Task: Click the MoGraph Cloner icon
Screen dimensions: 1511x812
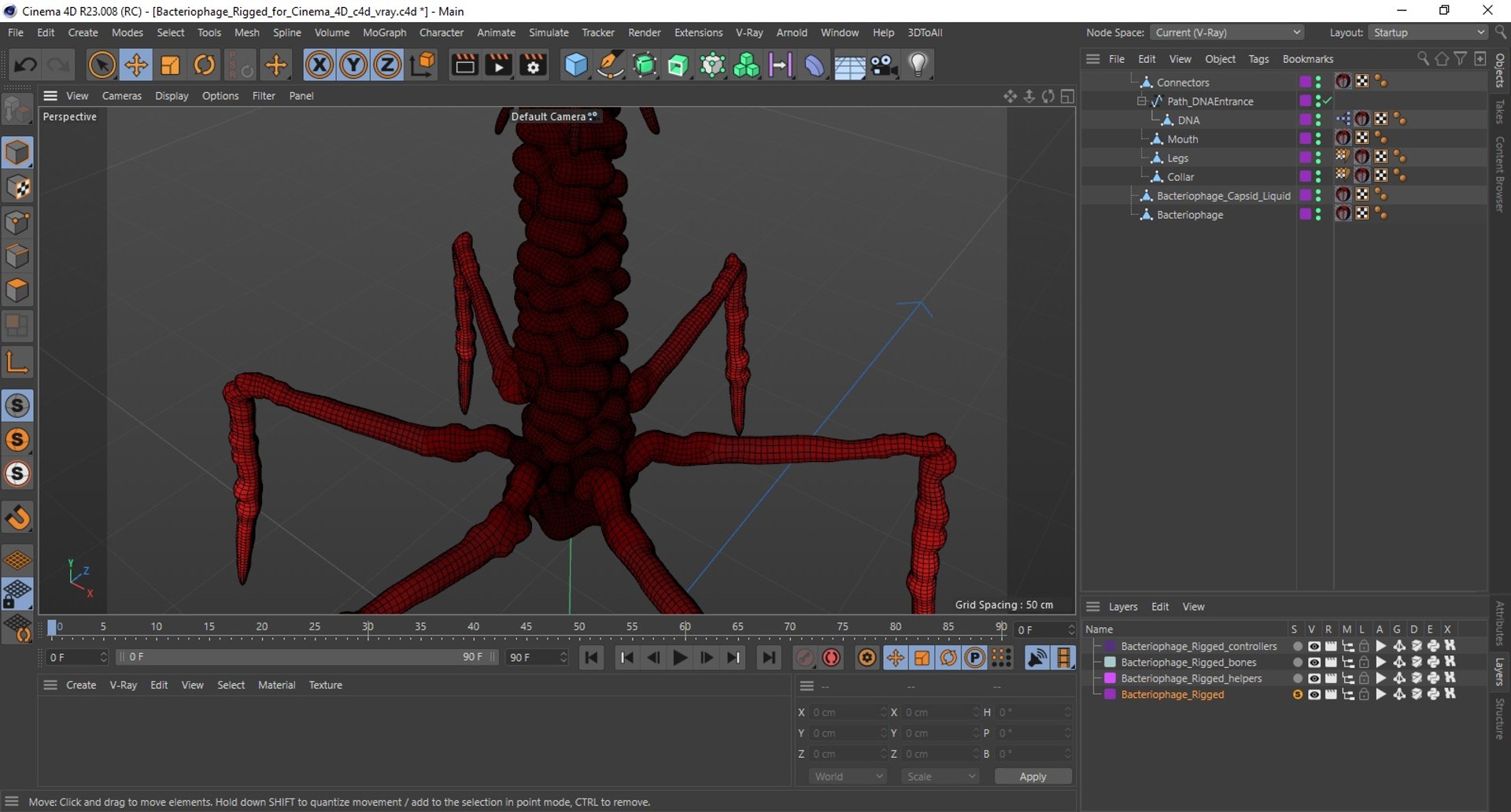Action: (x=745, y=65)
